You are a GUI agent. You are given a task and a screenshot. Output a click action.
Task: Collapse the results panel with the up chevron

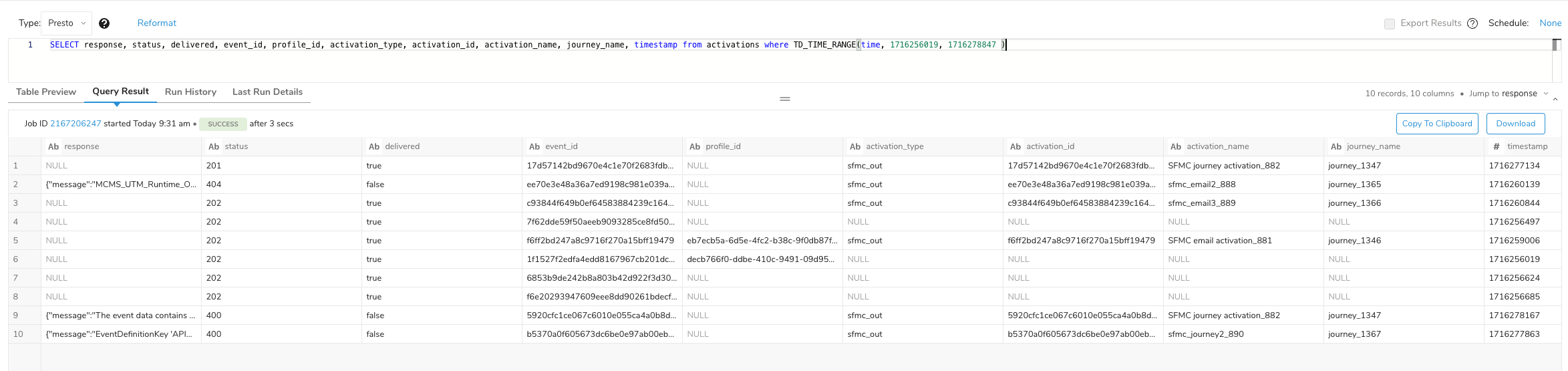(1555, 99)
